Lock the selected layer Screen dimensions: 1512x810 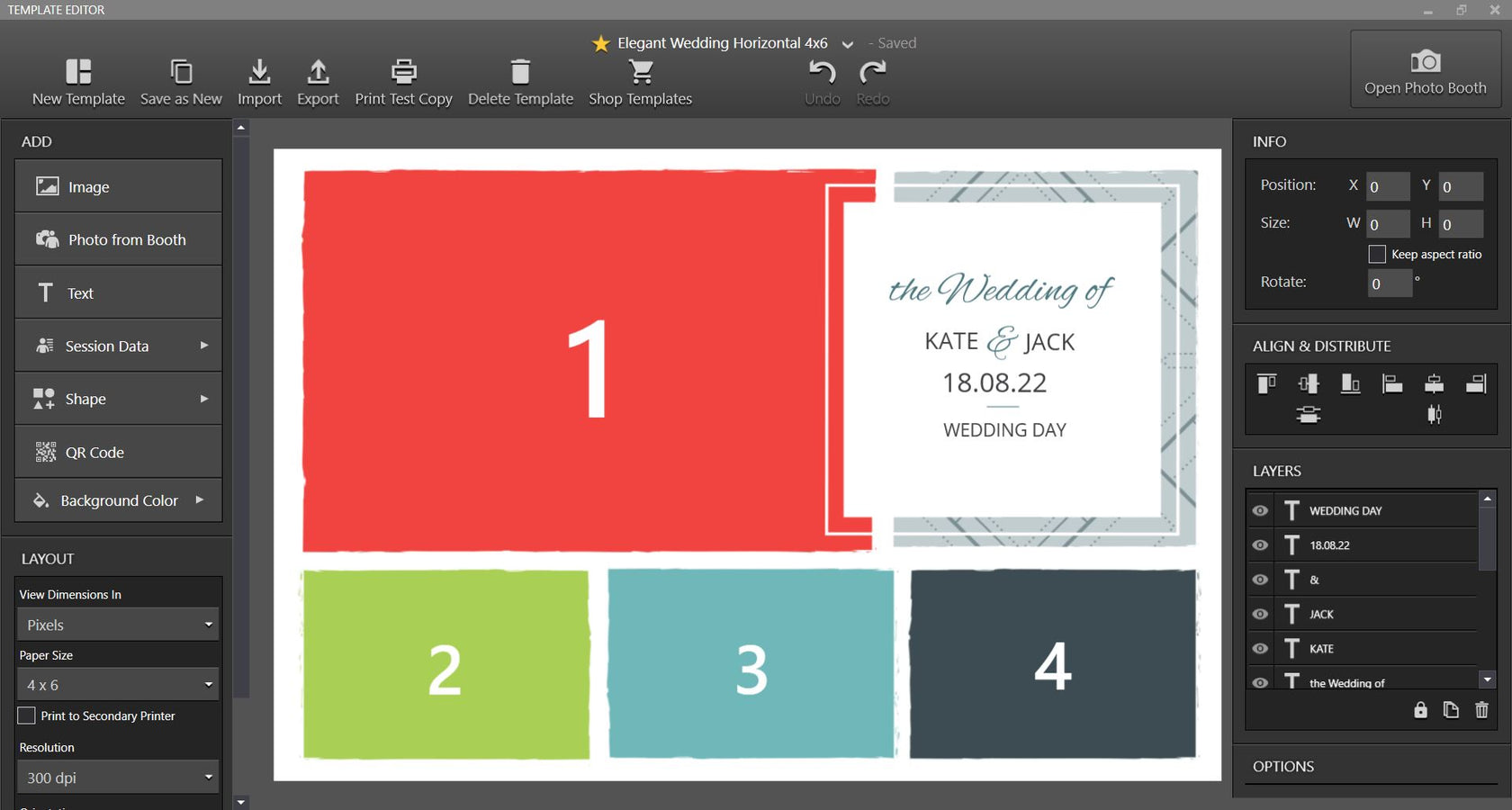[x=1420, y=710]
